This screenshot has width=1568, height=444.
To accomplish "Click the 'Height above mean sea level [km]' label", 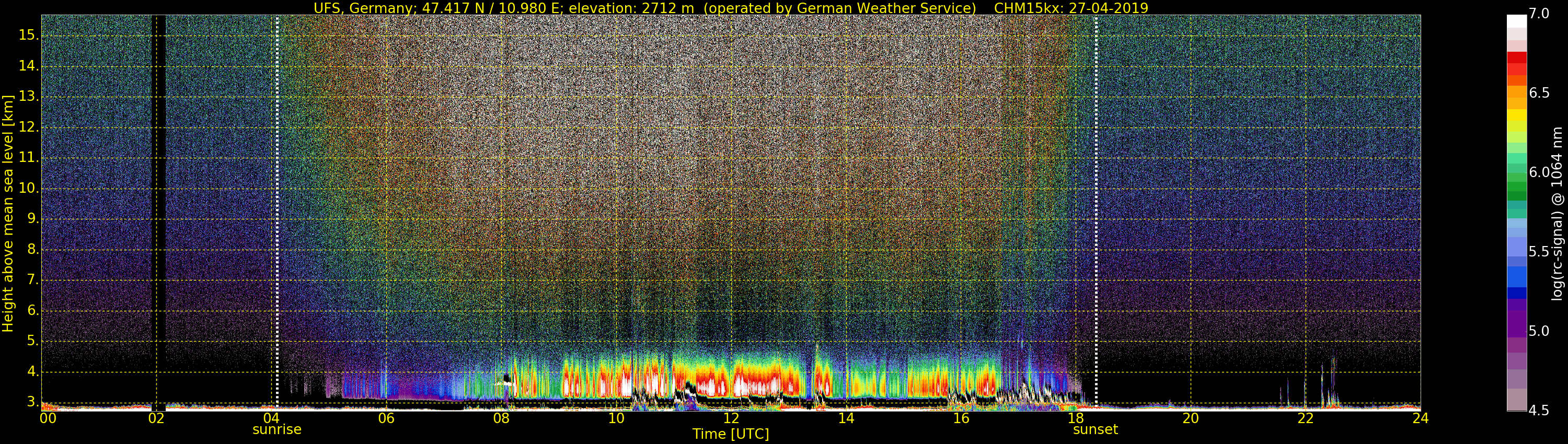I will pyautogui.click(x=8, y=213).
